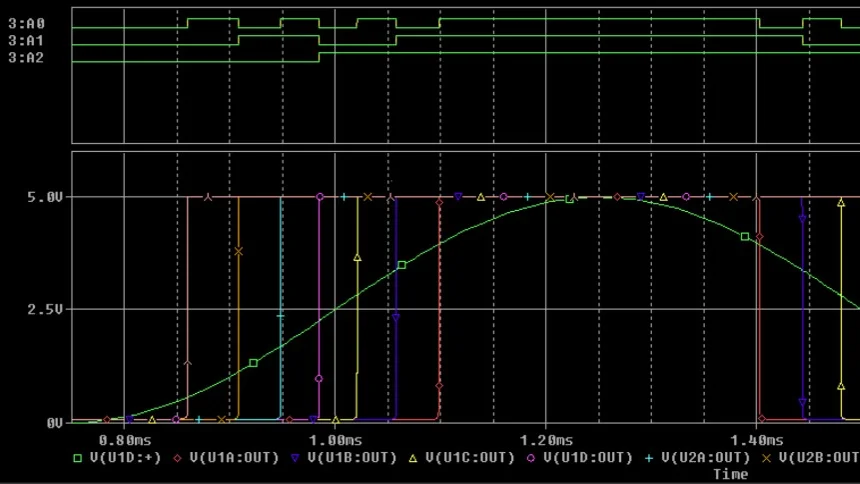Select the 3:A0 digital signal label

coord(26,24)
